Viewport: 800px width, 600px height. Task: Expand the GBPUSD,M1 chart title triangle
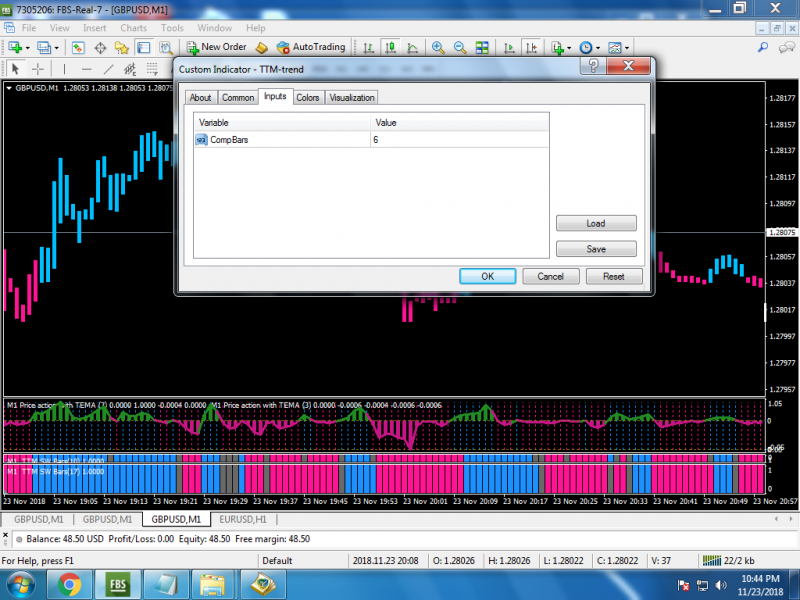click(x=9, y=88)
